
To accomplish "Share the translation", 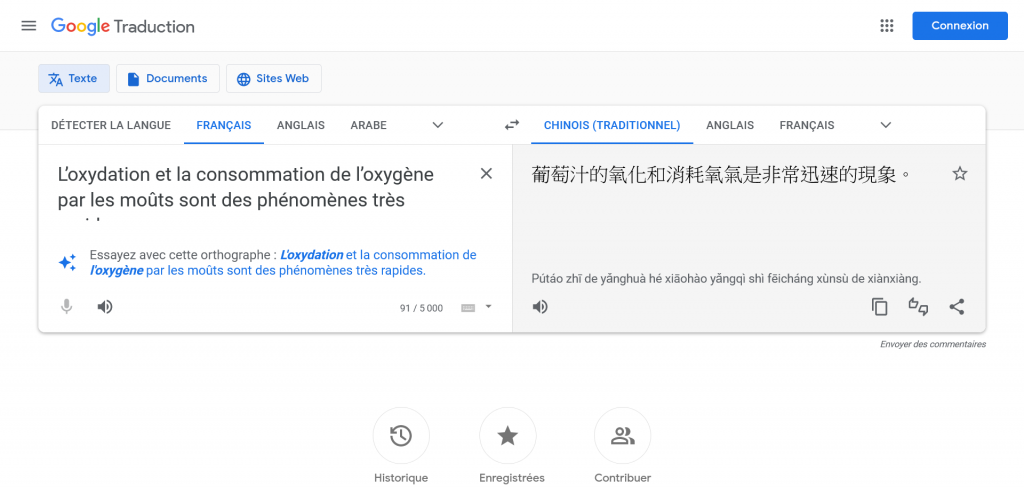I will coord(957,307).
